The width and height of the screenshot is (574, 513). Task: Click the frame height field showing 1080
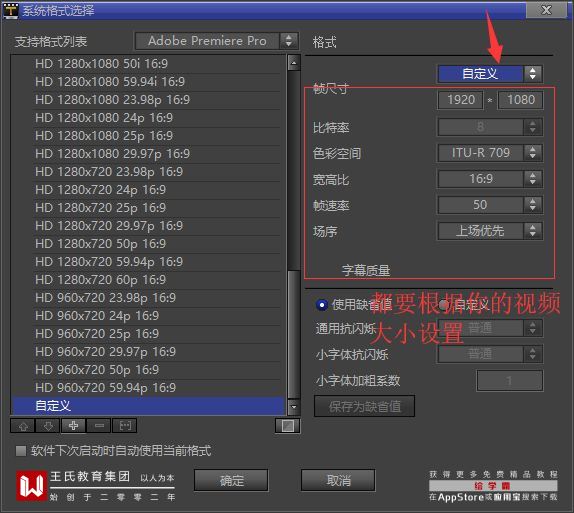tap(520, 100)
